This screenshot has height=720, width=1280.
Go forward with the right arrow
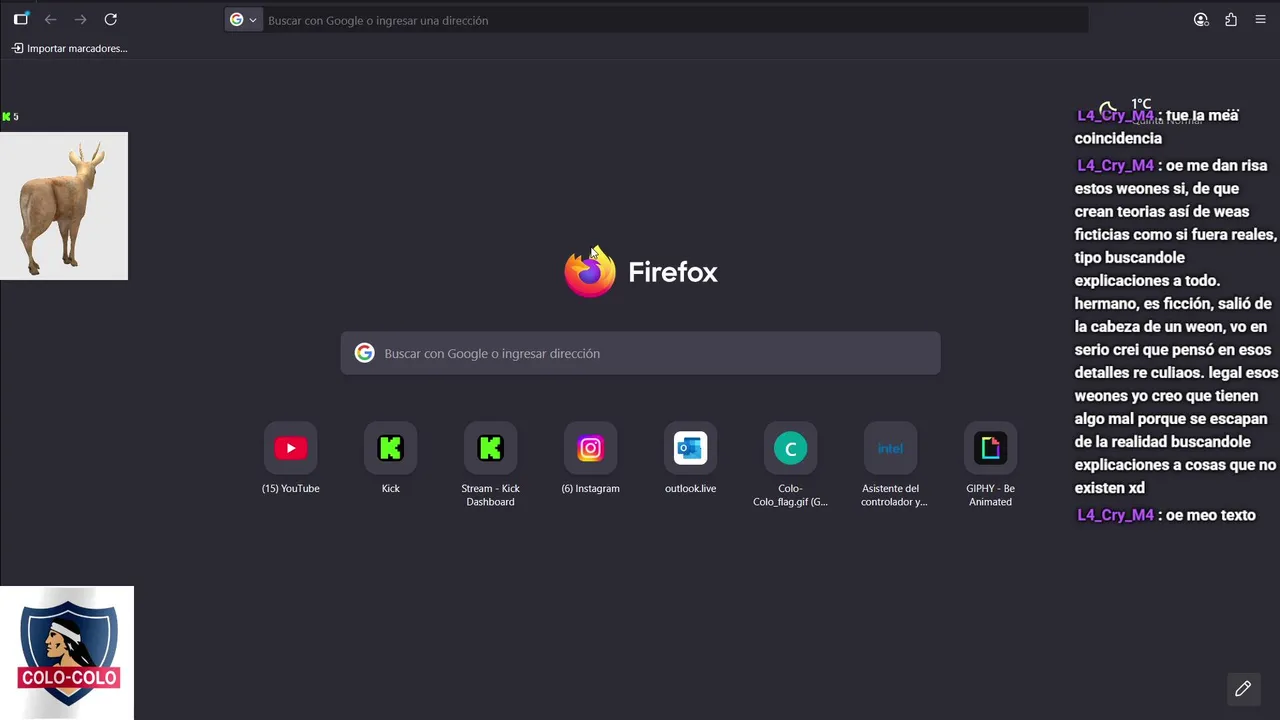coord(81,19)
